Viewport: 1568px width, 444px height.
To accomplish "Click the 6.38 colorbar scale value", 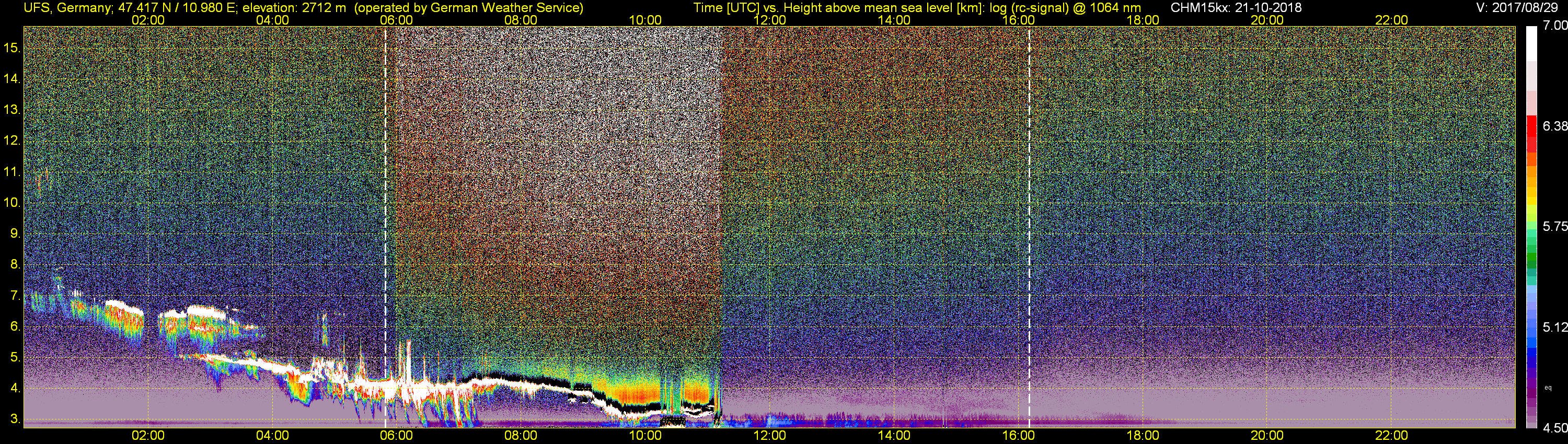I will [x=1554, y=126].
